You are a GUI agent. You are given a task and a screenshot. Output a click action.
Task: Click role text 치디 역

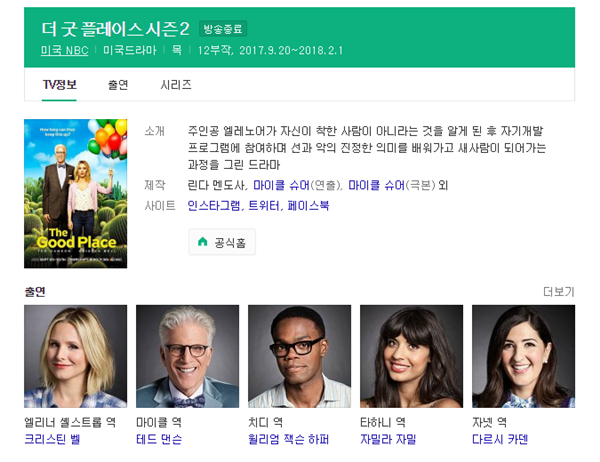click(266, 422)
